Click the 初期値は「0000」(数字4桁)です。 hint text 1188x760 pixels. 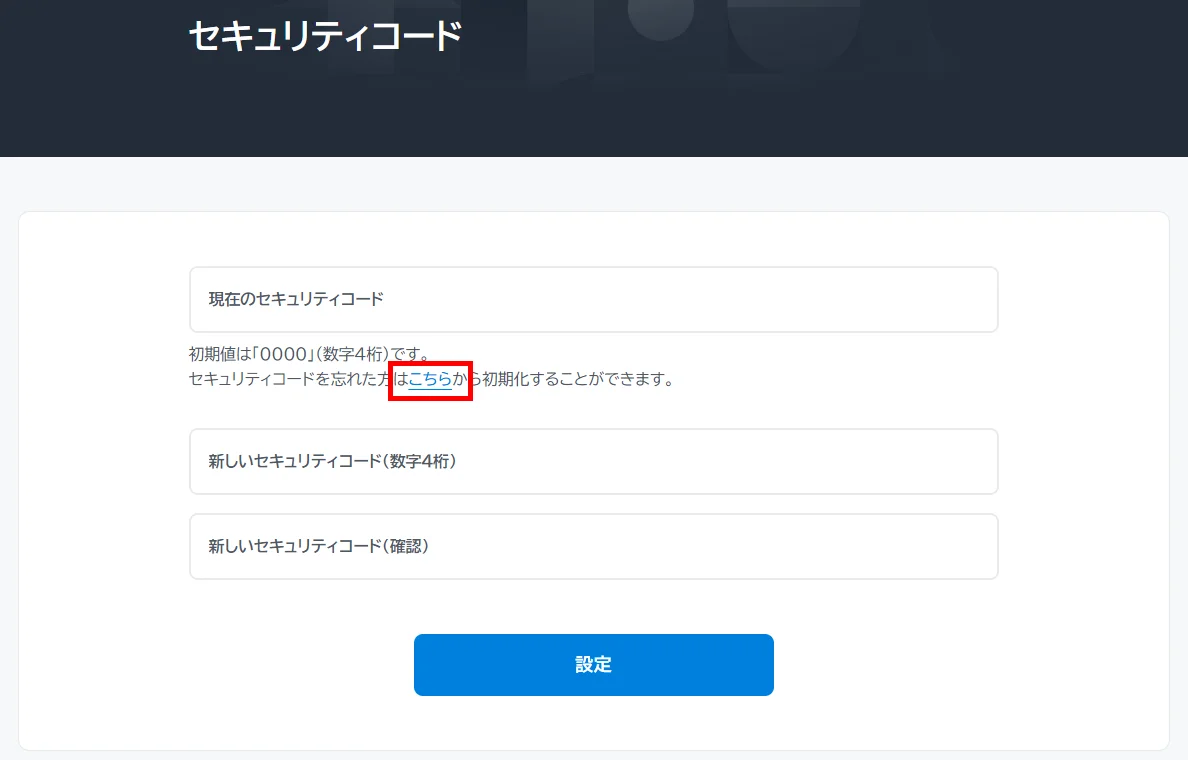click(x=311, y=354)
